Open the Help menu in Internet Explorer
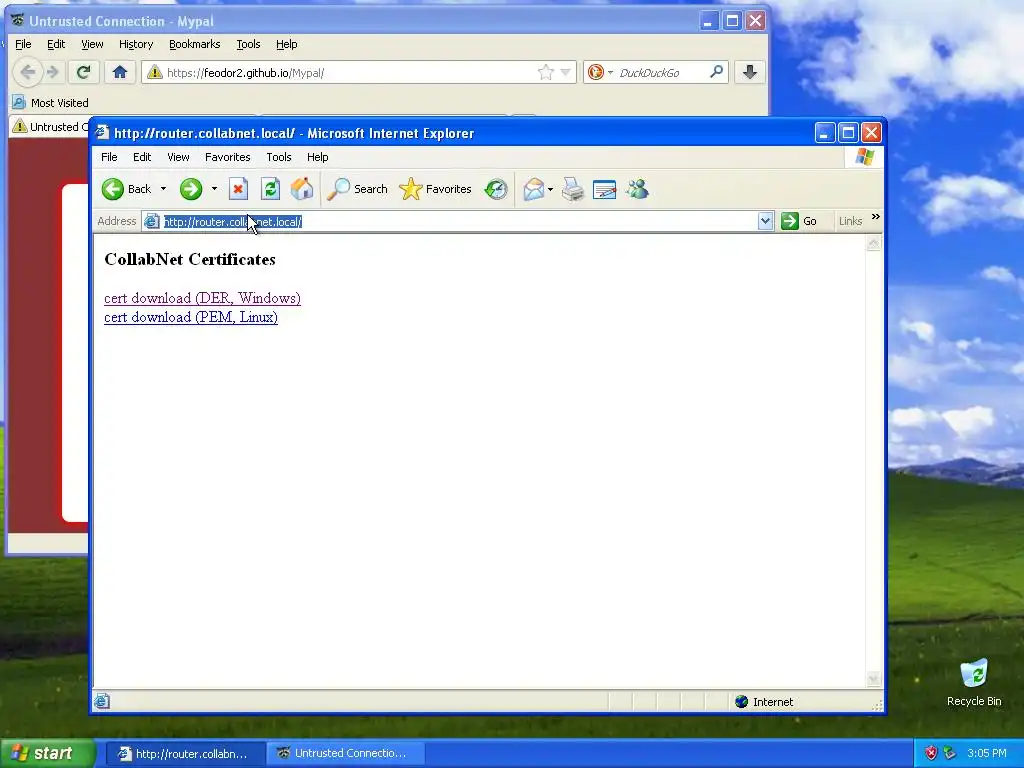Viewport: 1024px width, 768px height. pyautogui.click(x=317, y=157)
